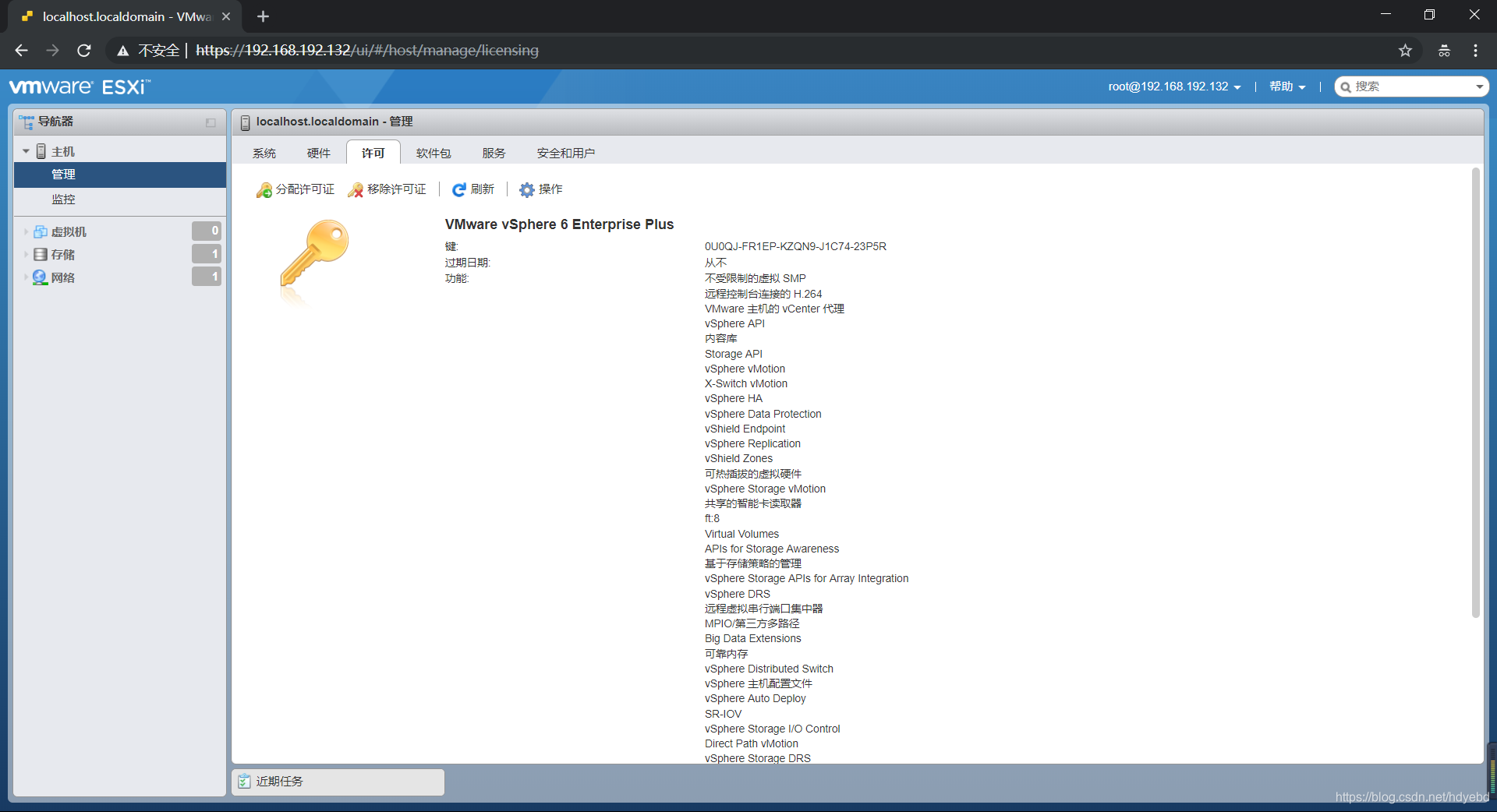Click the vSphere vMotion feature text
The image size is (1497, 812).
coord(745,369)
